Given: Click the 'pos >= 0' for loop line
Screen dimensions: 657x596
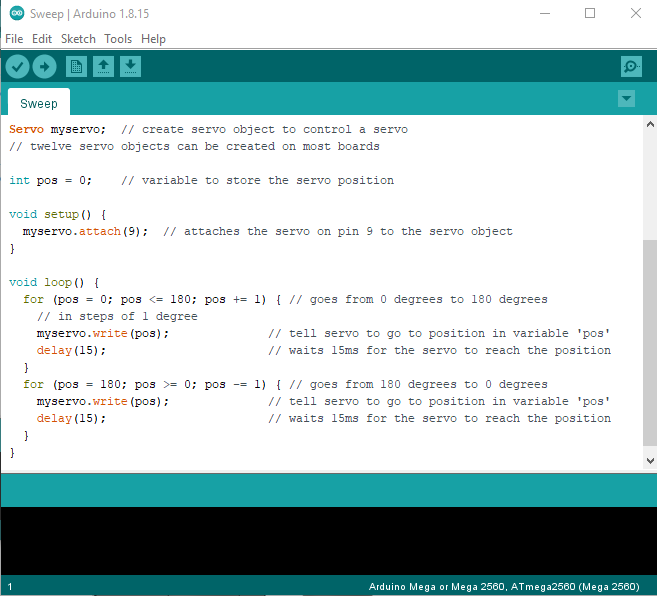Looking at the screenshot, I should (285, 384).
